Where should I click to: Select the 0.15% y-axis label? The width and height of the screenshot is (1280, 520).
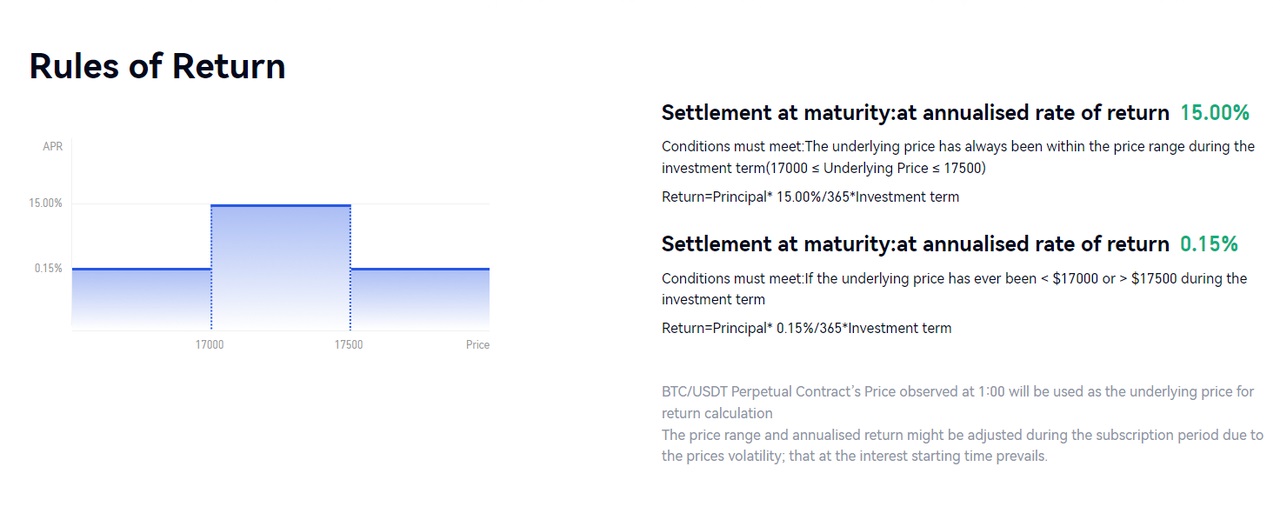tap(48, 268)
